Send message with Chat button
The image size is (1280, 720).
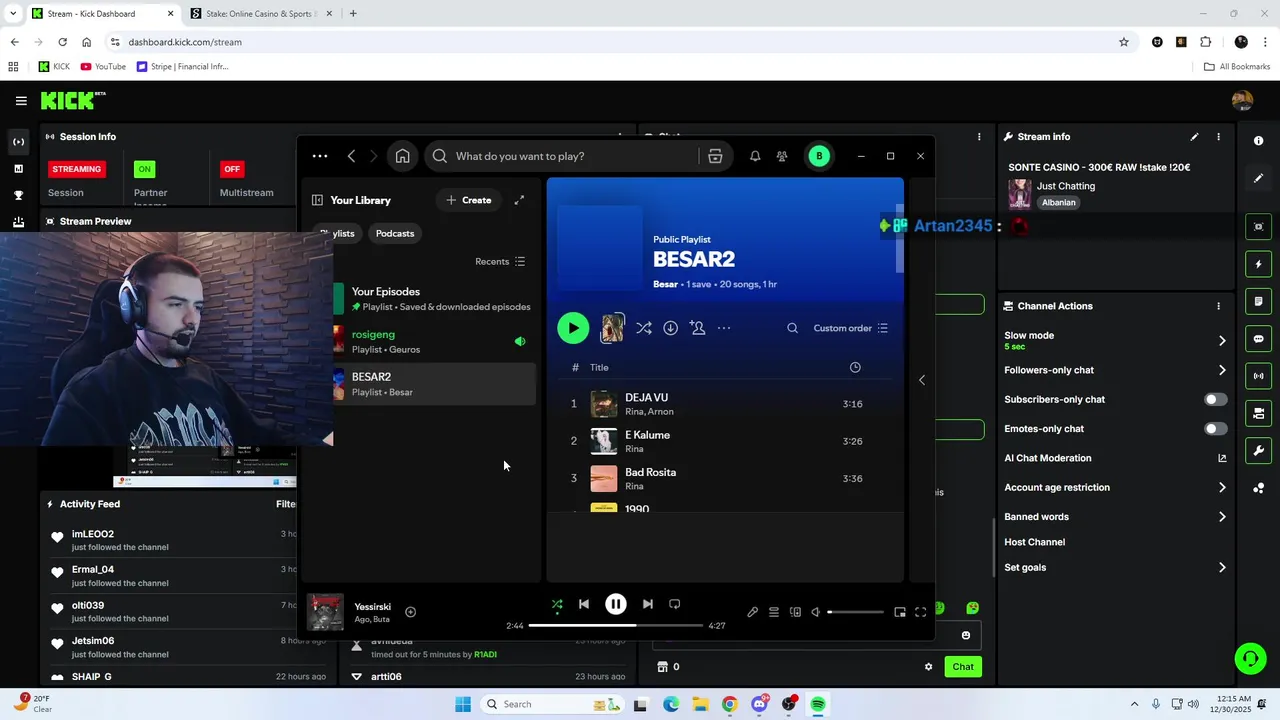click(963, 666)
